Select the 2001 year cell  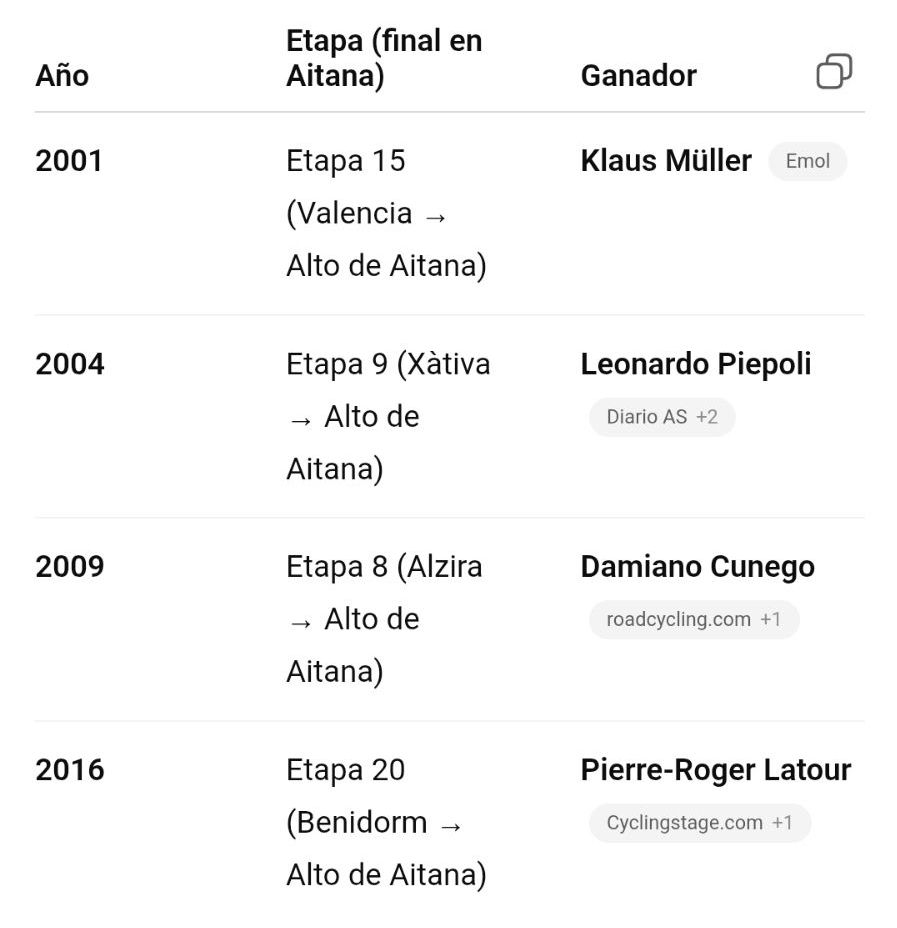point(69,161)
